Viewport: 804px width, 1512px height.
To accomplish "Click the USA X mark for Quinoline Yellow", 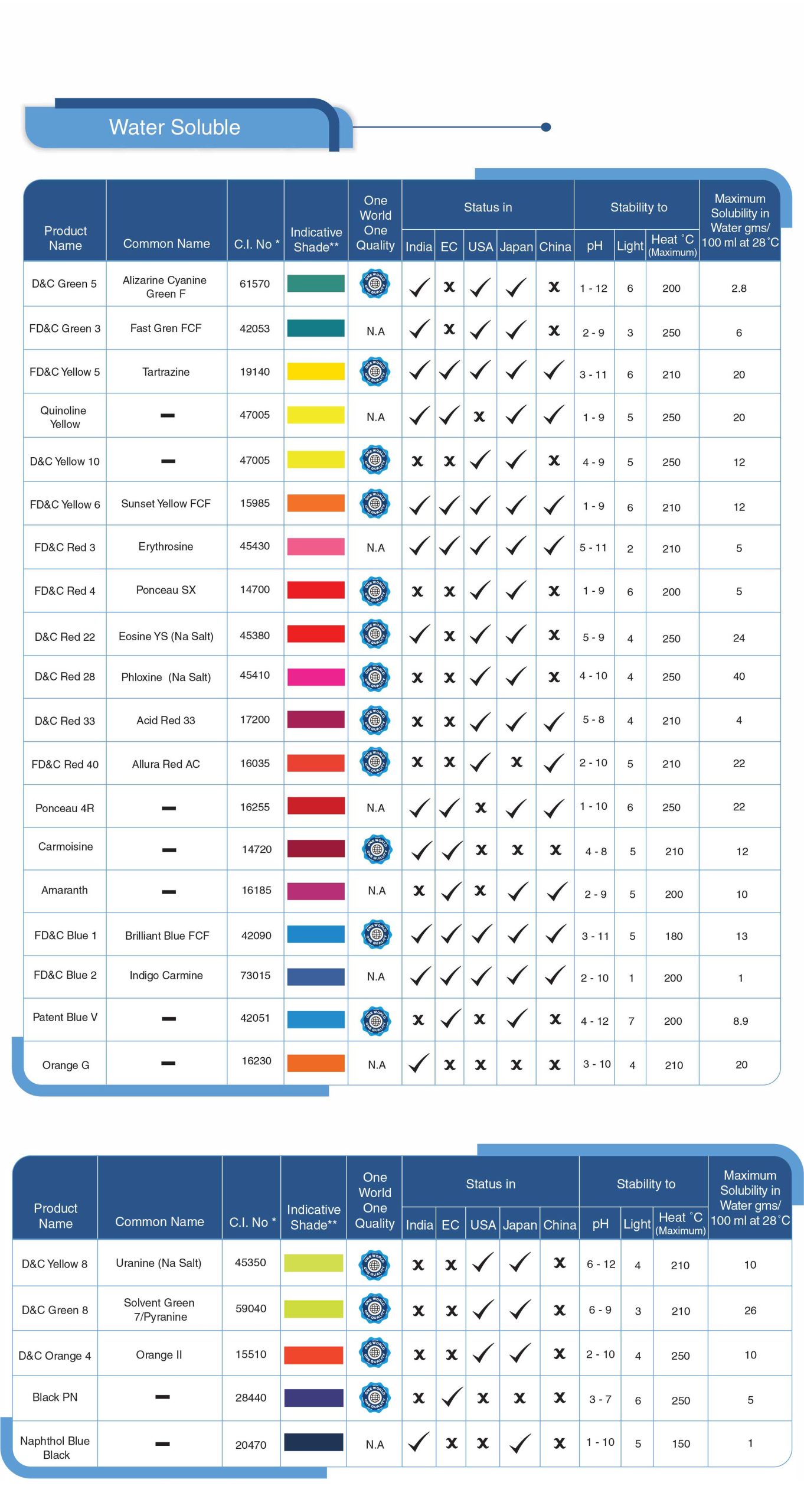I will (x=479, y=416).
